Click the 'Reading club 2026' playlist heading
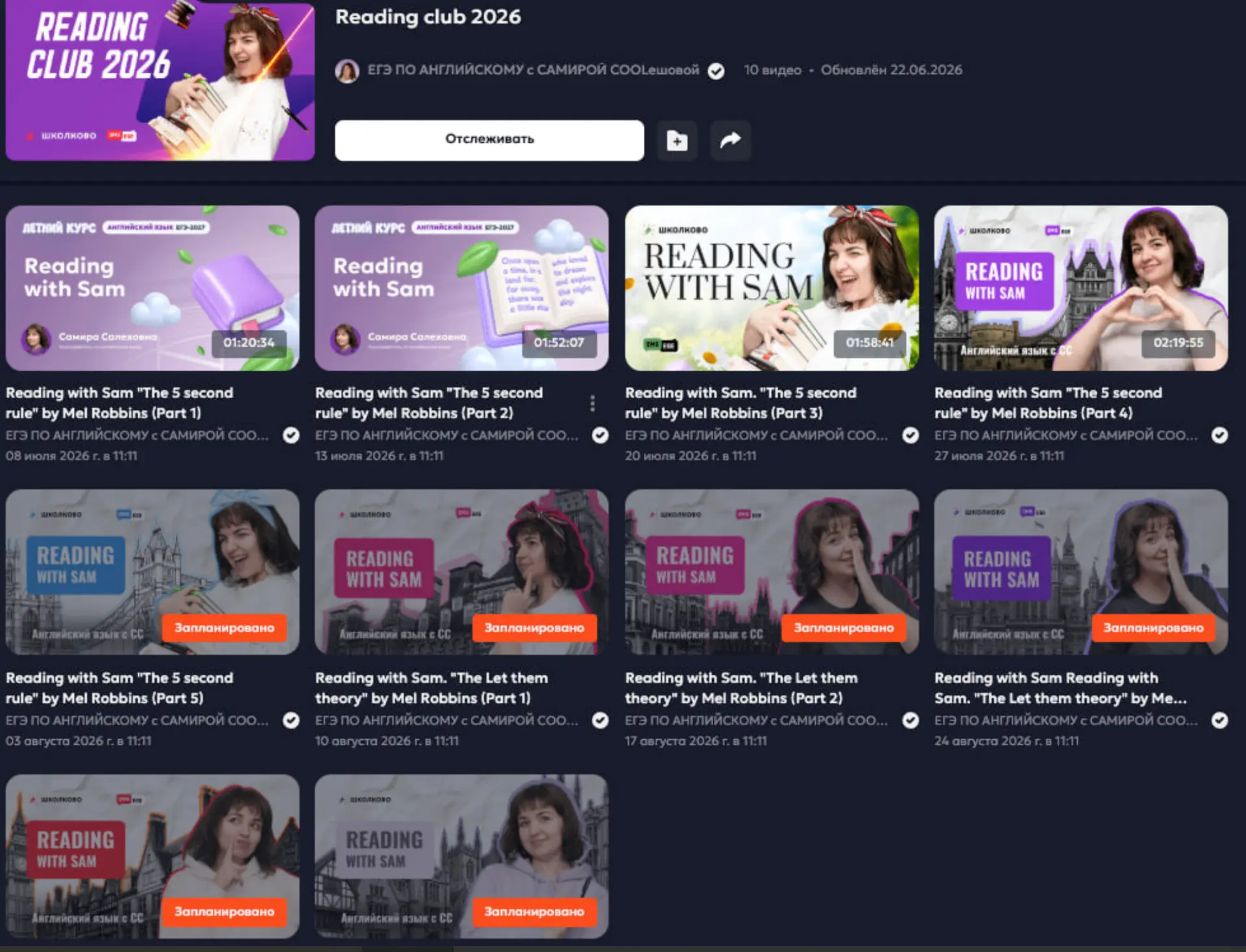Viewport: 1246px width, 952px height. [x=428, y=17]
